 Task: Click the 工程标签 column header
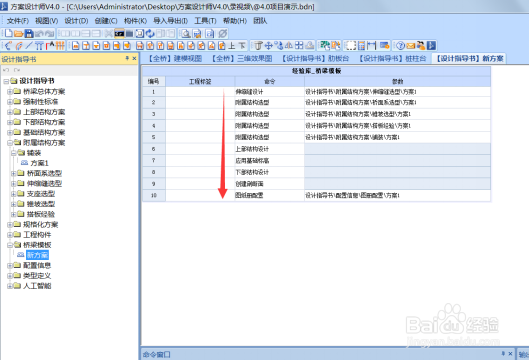click(200, 81)
